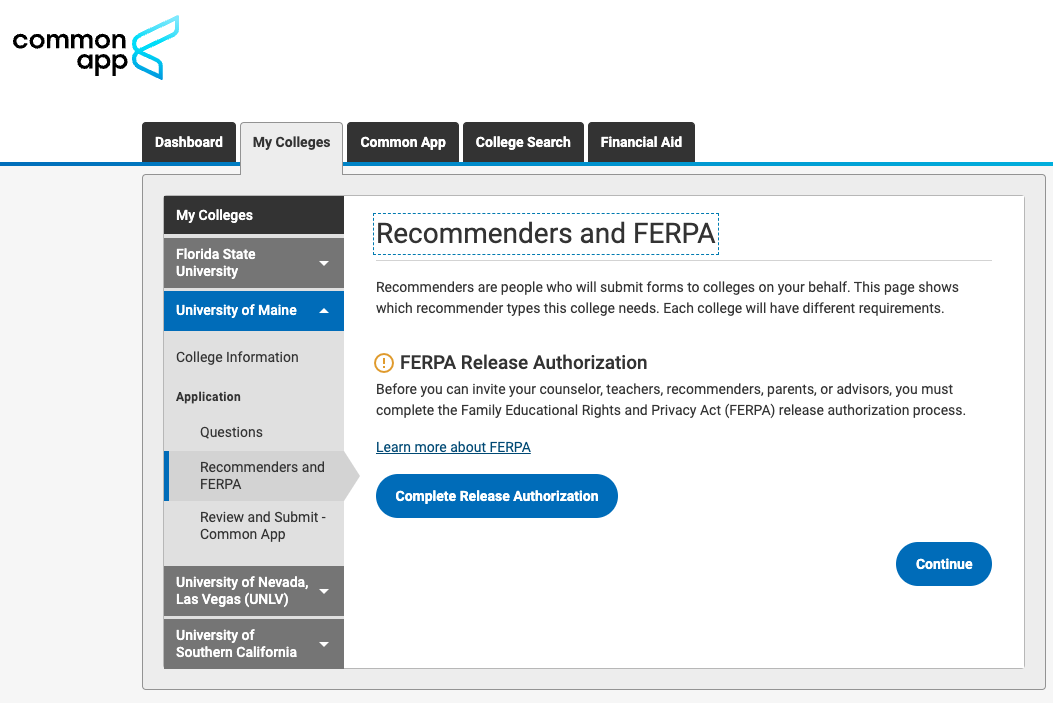Select Recommenders and FERPA sidebar item
Viewport: 1053px width, 703px height.
tap(262, 475)
